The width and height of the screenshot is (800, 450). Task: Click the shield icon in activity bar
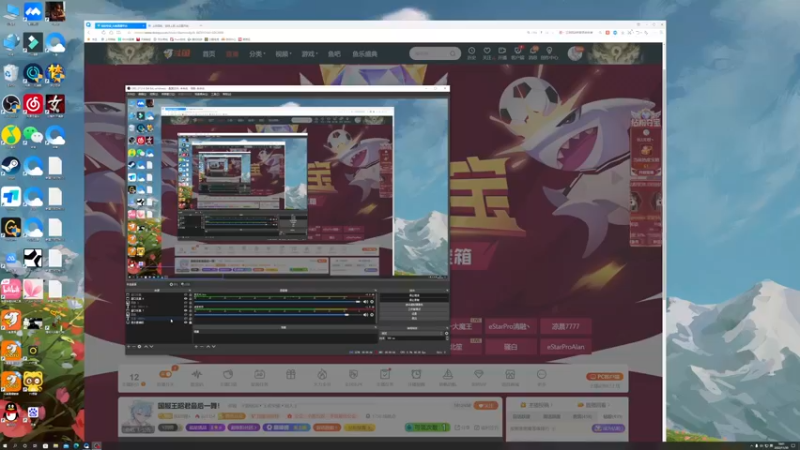353,375
